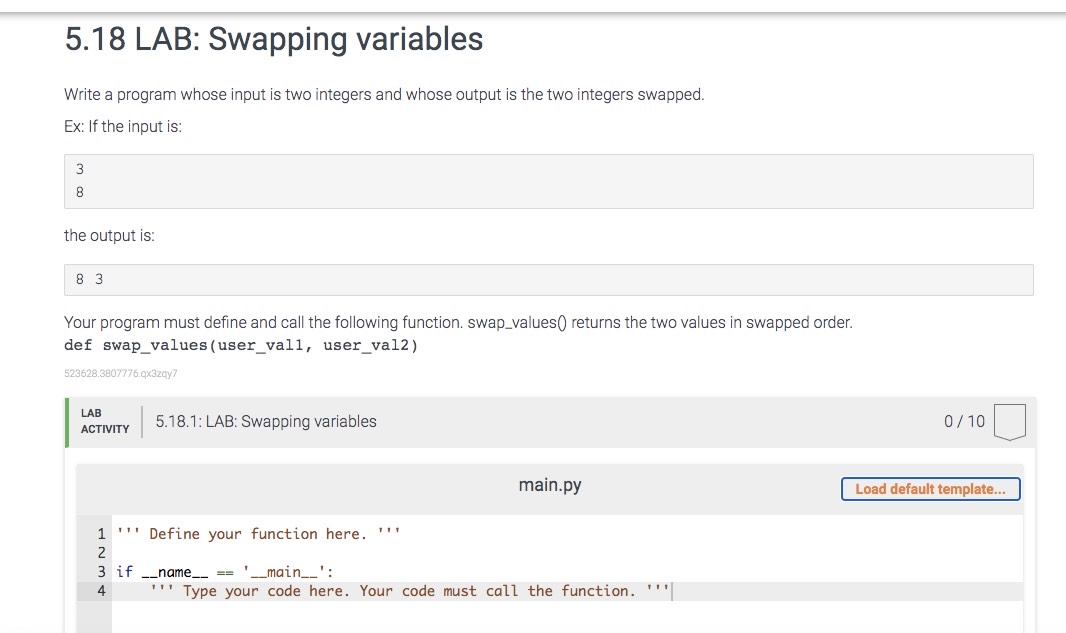Click the example output box showing 8 3
1066x633 pixels.
549,280
